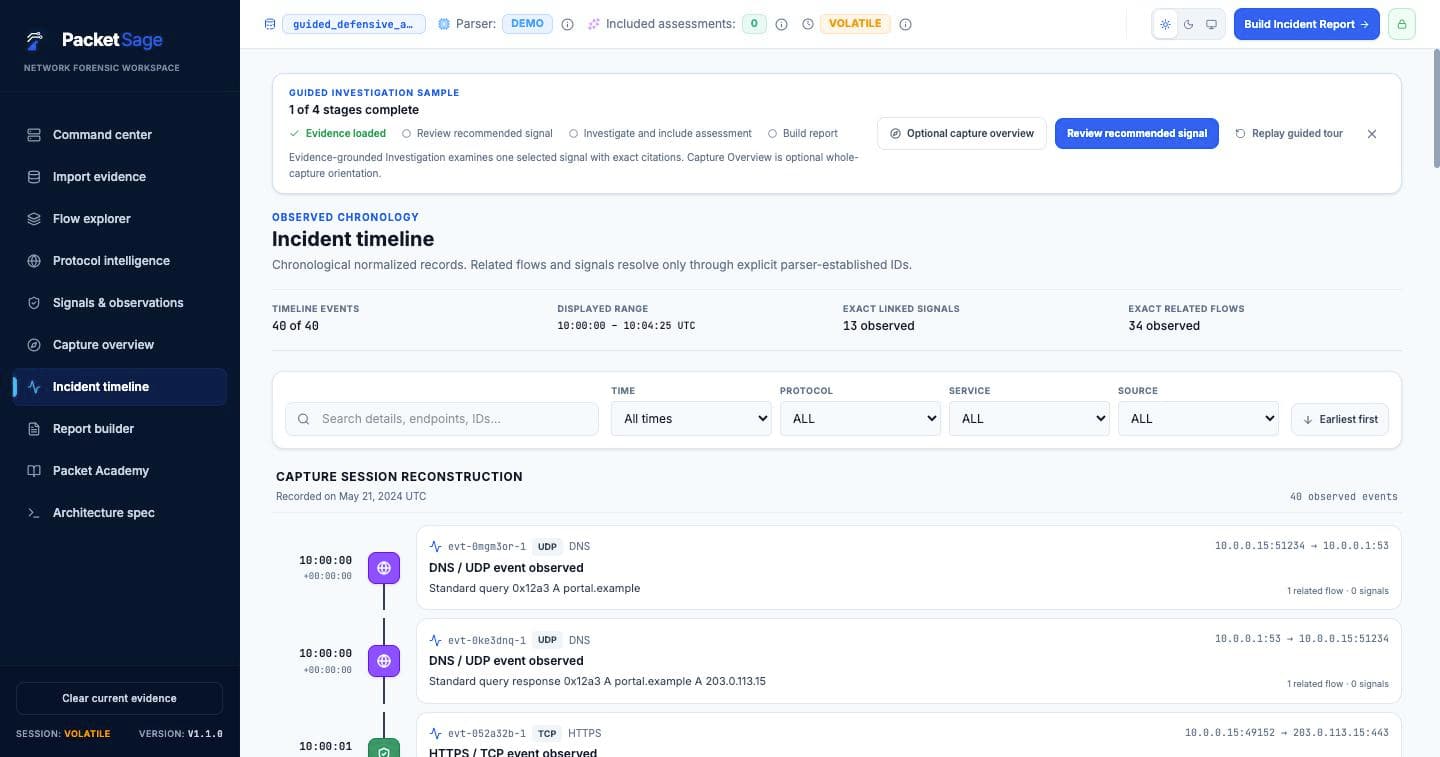The image size is (1440, 757).
Task: Click the Packet Sage logo icon
Action: [36, 40]
